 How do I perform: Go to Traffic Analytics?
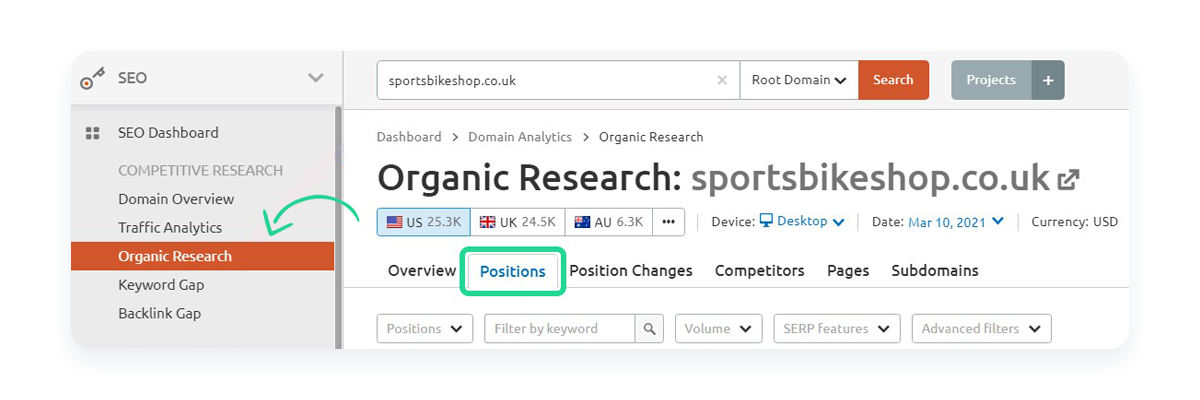coord(170,227)
